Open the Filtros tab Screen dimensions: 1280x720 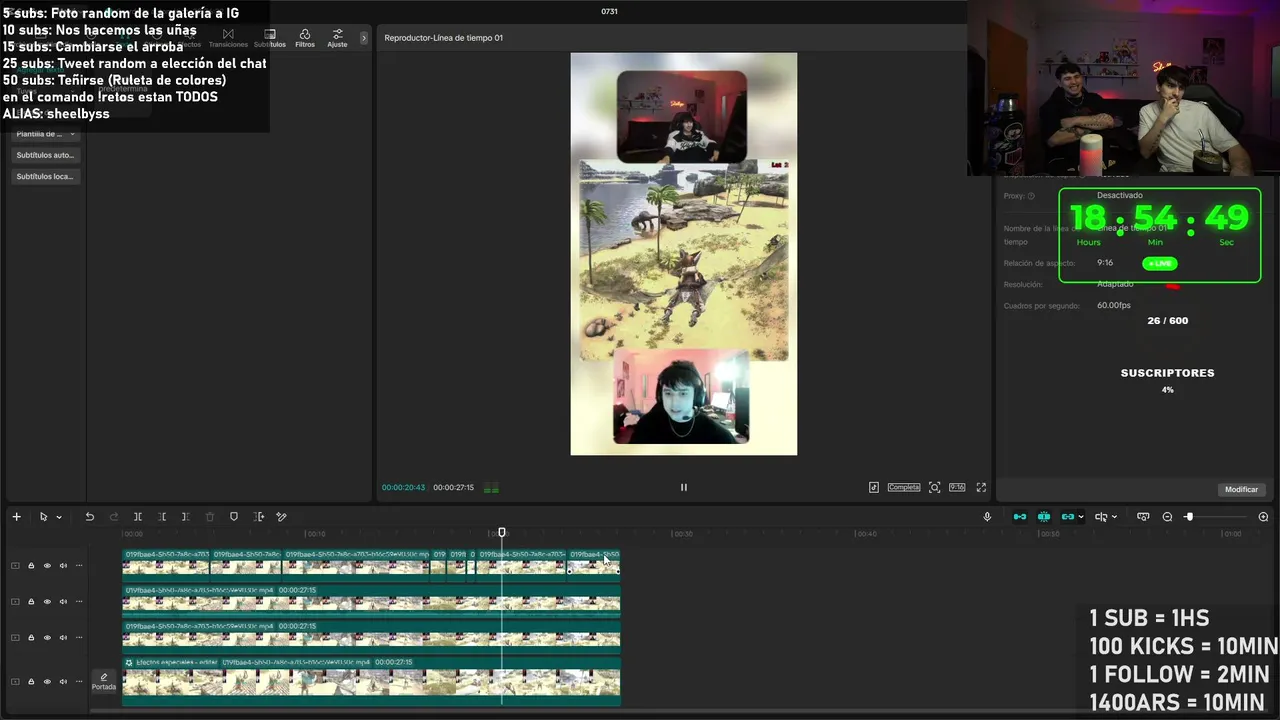coord(305,38)
